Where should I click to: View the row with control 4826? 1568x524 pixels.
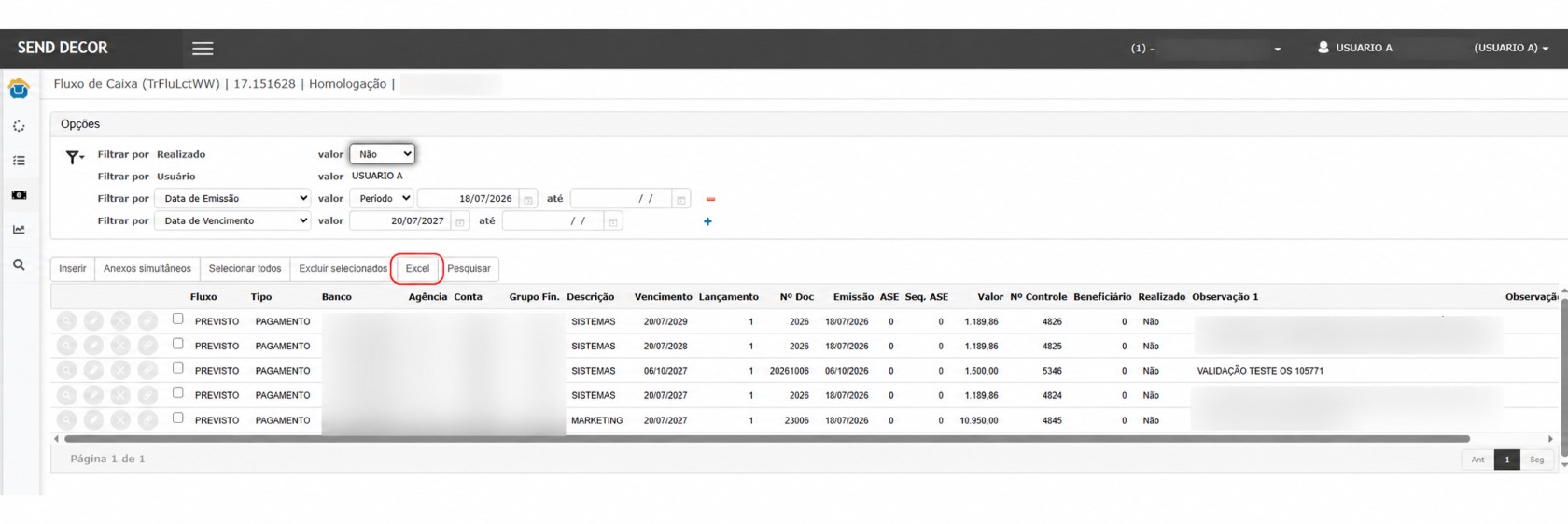66,321
